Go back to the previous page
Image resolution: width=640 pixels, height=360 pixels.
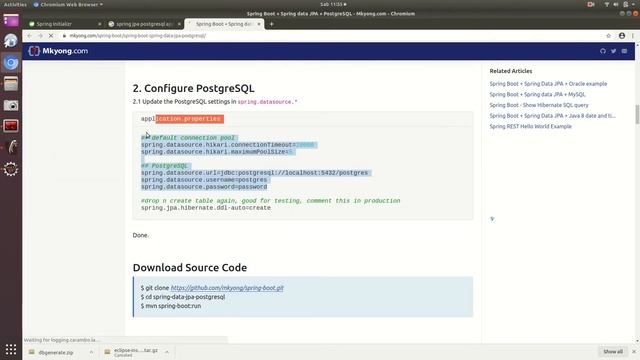tap(29, 36)
